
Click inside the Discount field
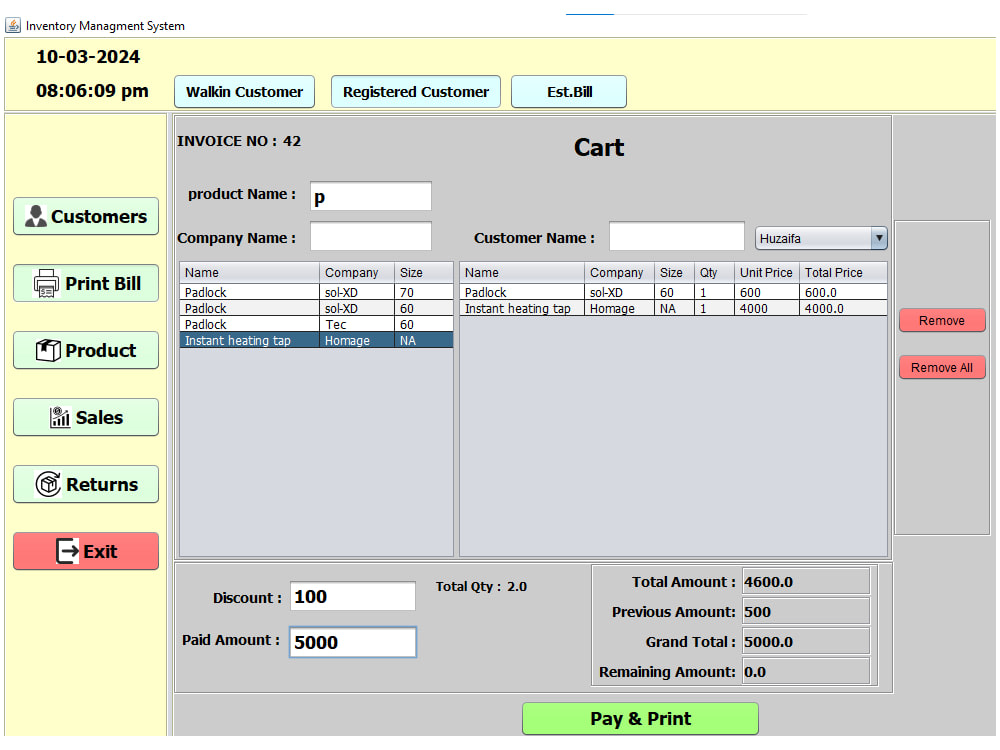point(352,595)
